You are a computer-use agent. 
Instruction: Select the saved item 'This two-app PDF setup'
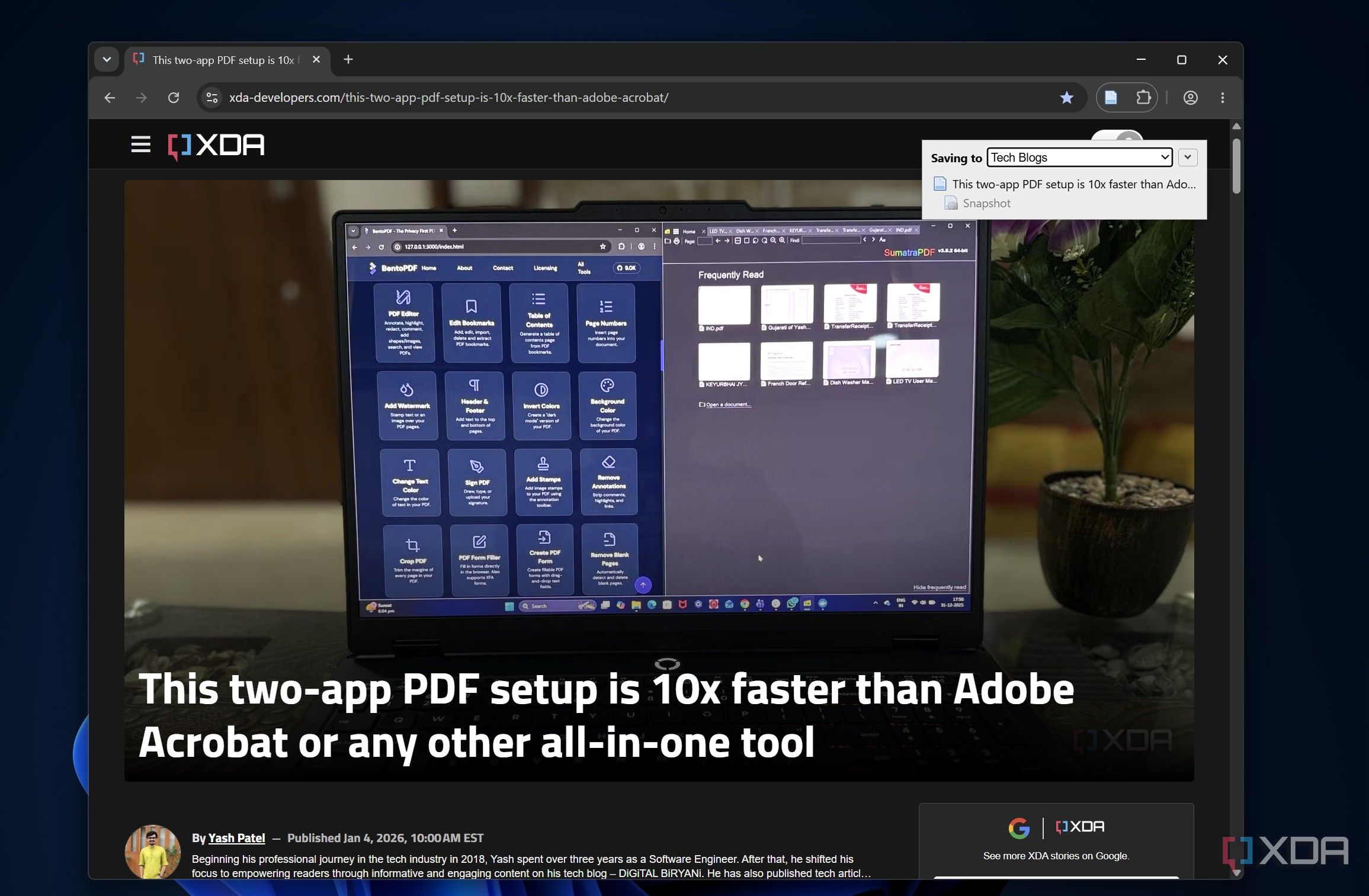[1065, 184]
